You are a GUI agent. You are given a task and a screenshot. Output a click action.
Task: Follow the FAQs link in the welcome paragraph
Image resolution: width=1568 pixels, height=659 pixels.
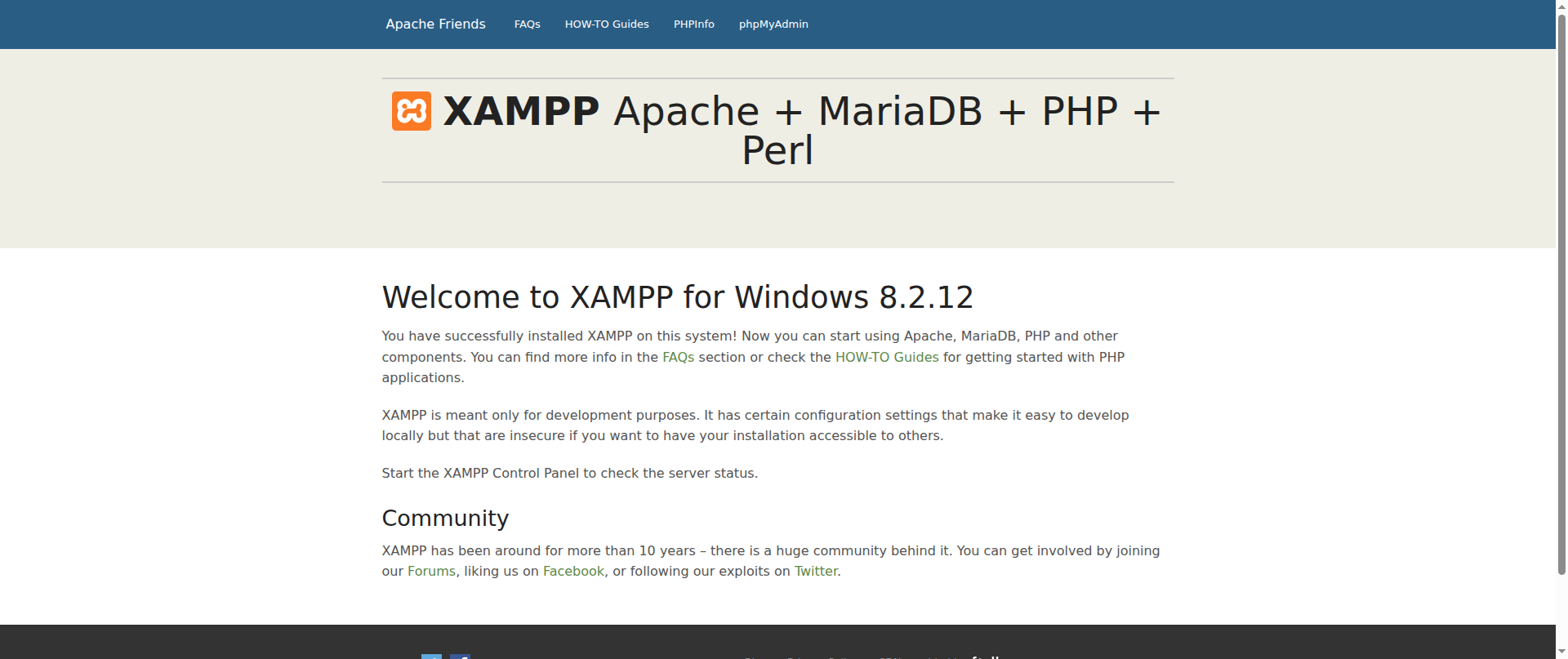678,357
